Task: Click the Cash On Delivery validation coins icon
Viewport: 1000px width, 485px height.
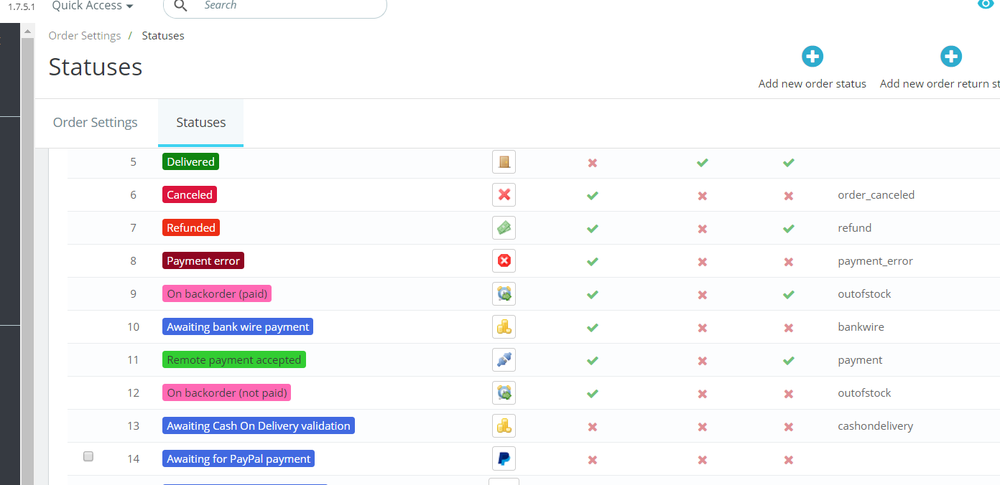Action: click(x=504, y=426)
